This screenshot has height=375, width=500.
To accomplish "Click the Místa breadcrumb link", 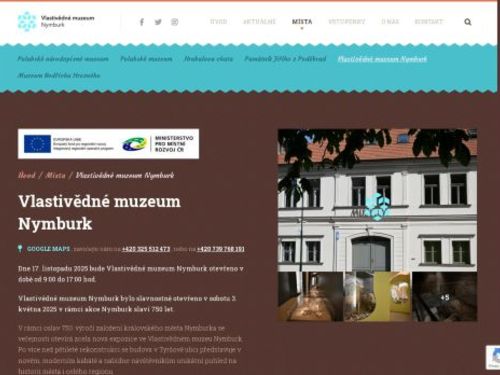I will point(55,175).
